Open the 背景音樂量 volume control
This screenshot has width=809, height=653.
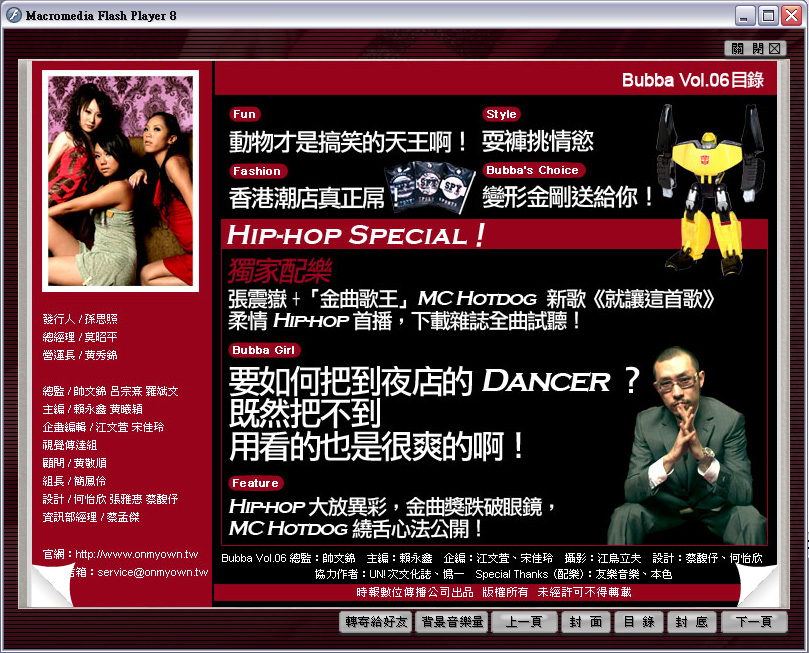pyautogui.click(x=452, y=622)
